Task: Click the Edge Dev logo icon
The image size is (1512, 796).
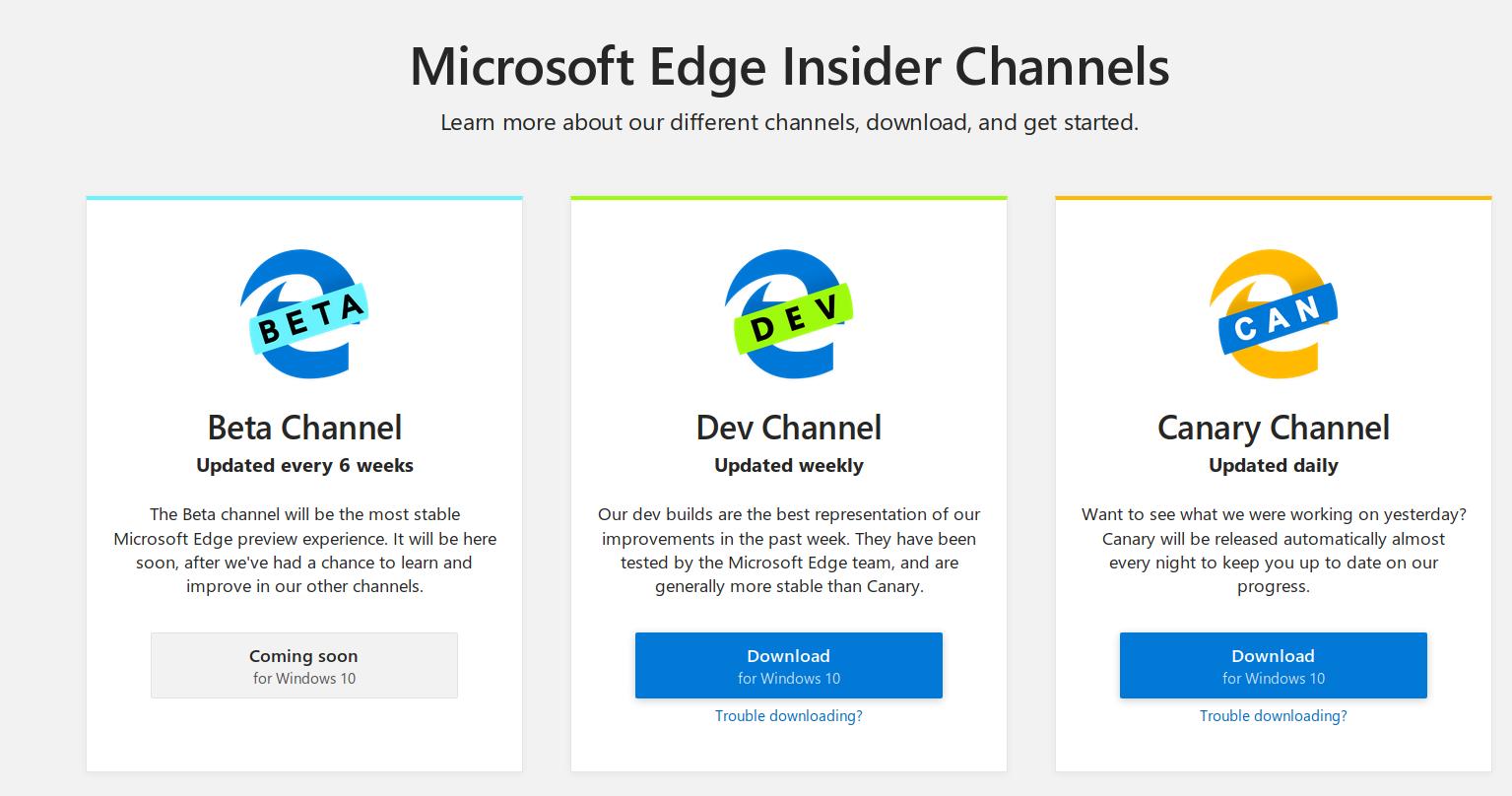Action: click(x=789, y=315)
